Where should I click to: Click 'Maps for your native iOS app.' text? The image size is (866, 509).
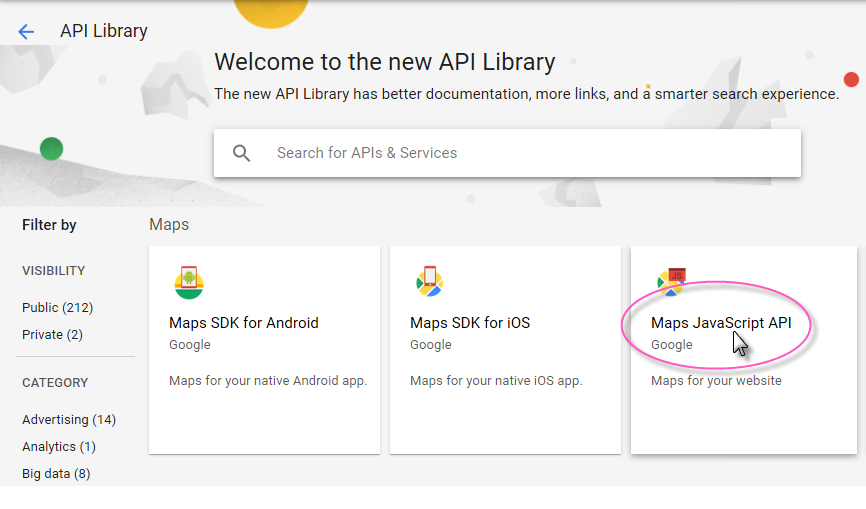[x=496, y=381]
